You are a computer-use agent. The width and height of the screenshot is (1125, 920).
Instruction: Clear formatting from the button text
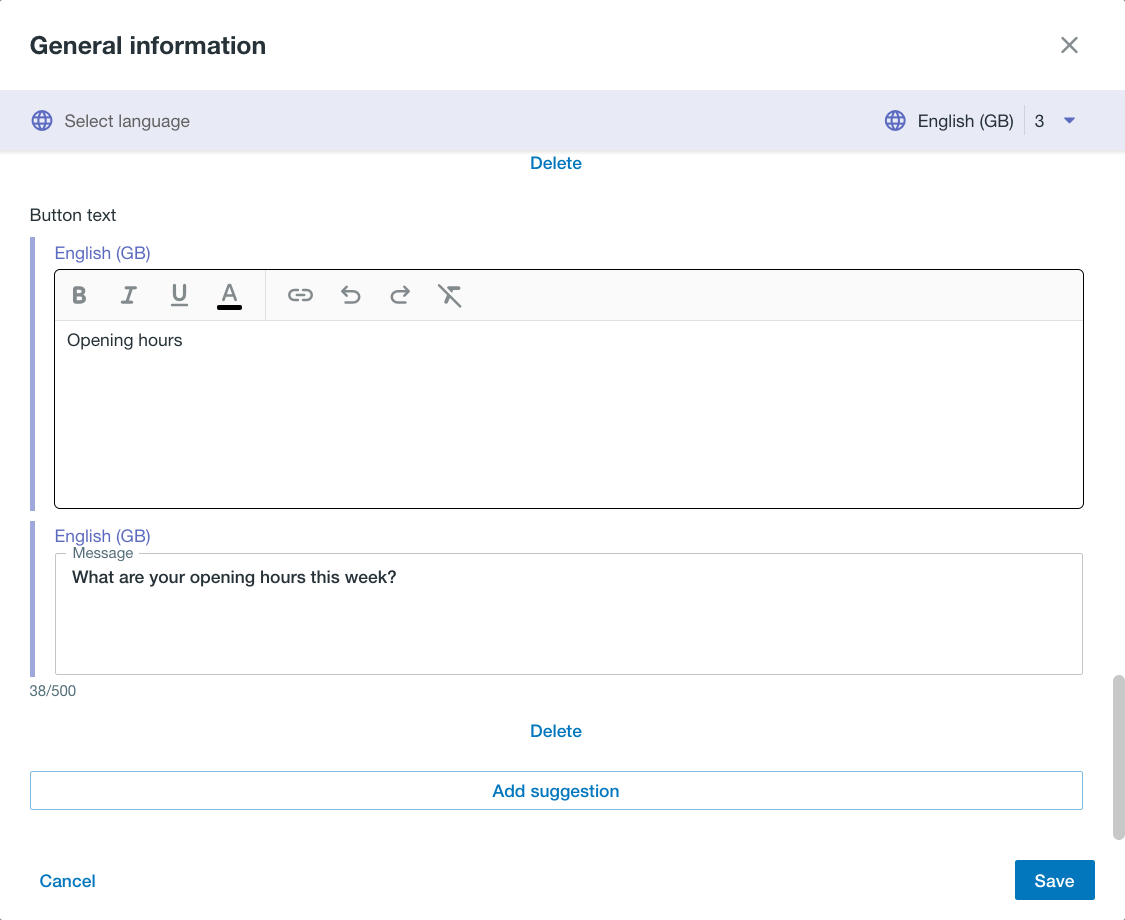[x=450, y=295]
